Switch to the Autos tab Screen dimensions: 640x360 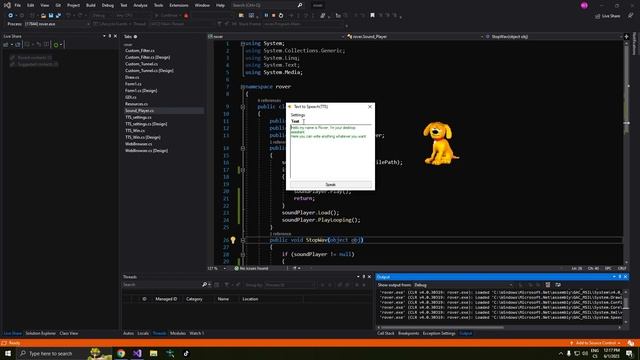tap(128, 333)
